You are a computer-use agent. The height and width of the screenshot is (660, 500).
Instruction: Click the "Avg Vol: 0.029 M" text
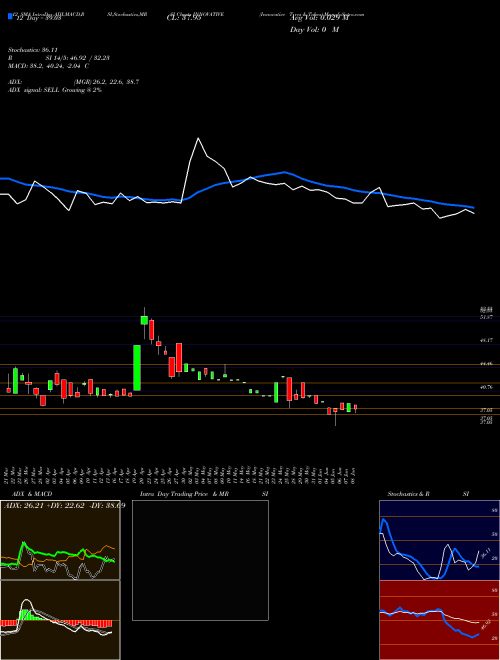click(319, 17)
